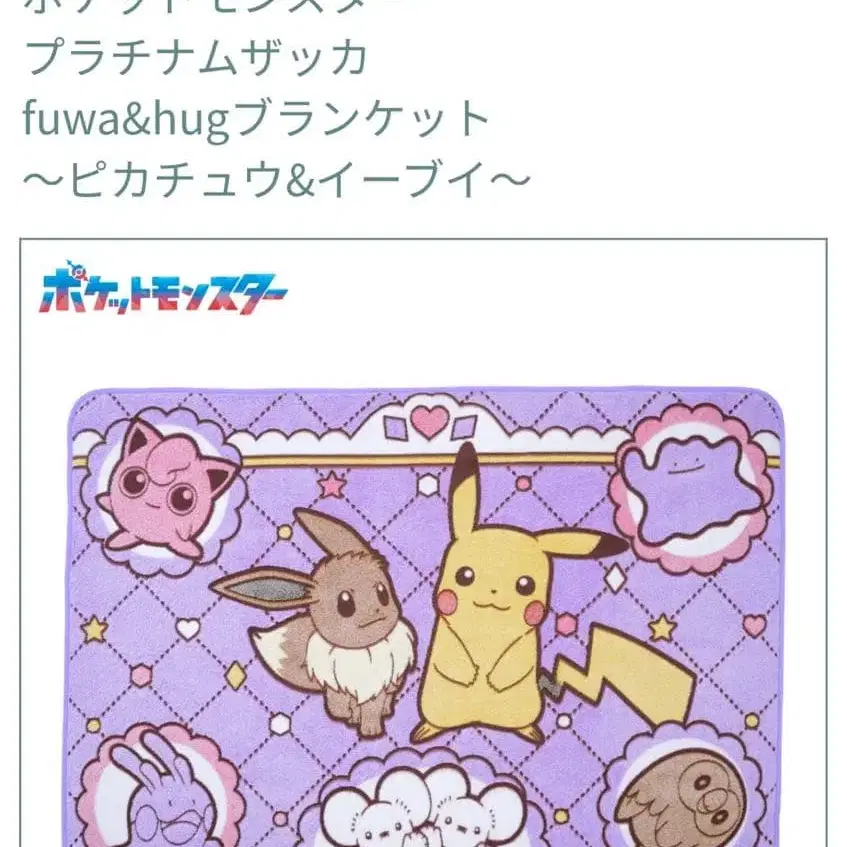The width and height of the screenshot is (847, 847).
Task: Tap the Goodra character at bottom left
Action: click(162, 793)
